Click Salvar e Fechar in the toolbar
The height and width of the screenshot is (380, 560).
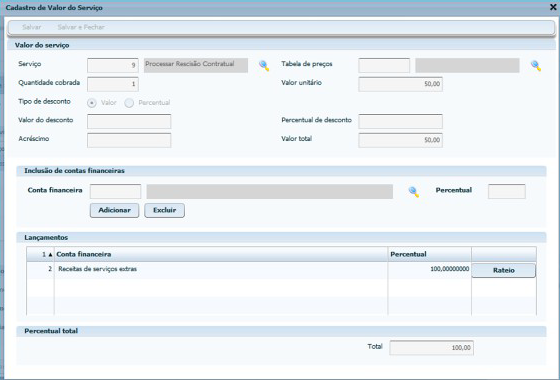coord(81,27)
